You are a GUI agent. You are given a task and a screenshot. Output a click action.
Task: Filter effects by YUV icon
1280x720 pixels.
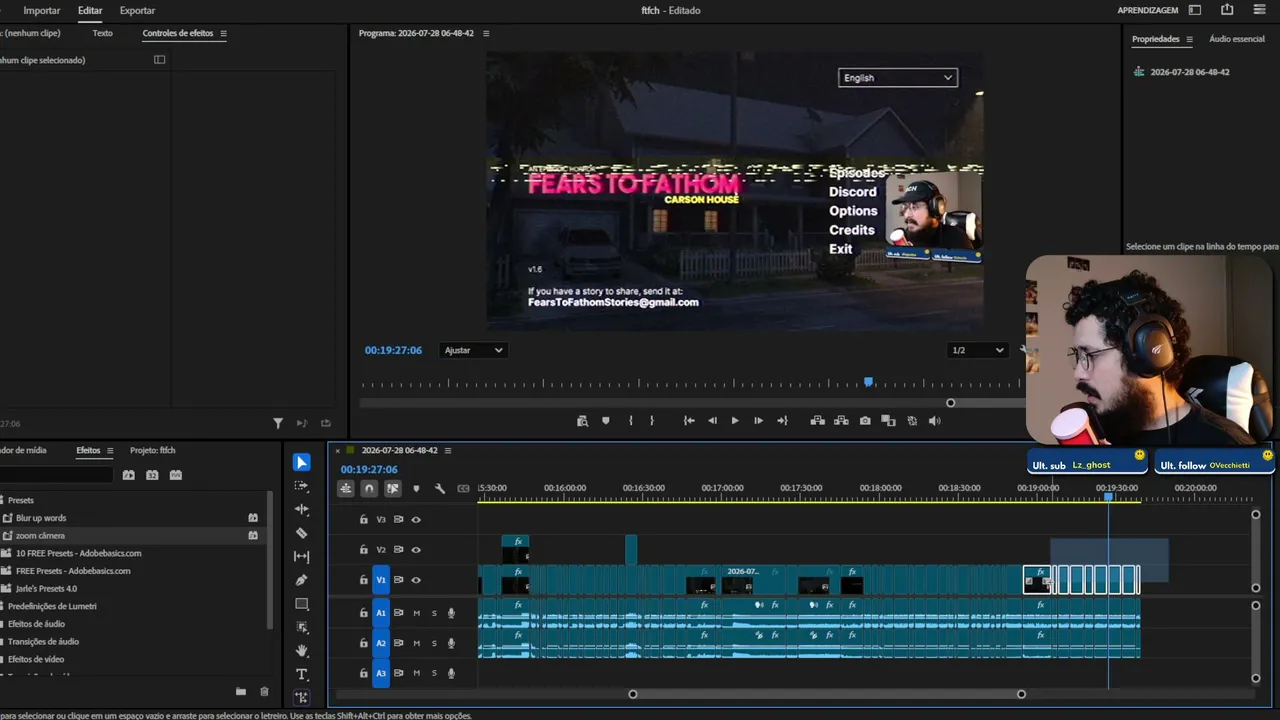tap(176, 475)
